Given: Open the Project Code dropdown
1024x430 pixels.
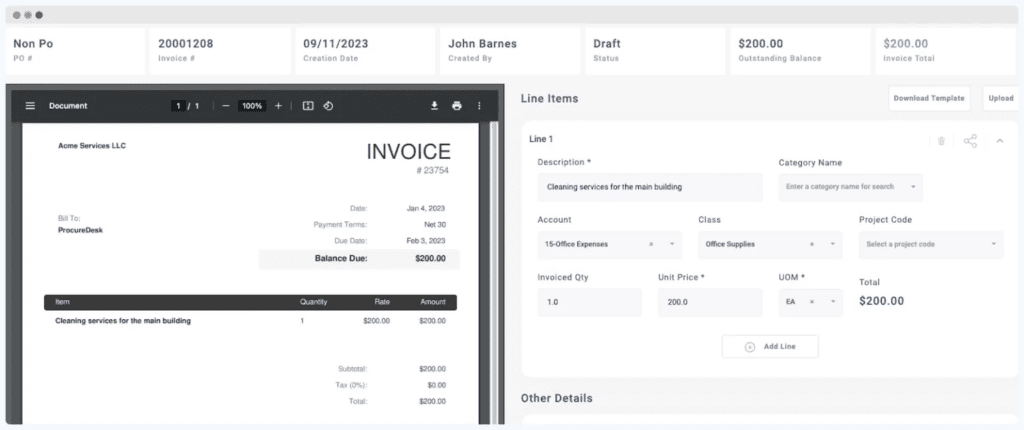Looking at the screenshot, I should tap(994, 244).
